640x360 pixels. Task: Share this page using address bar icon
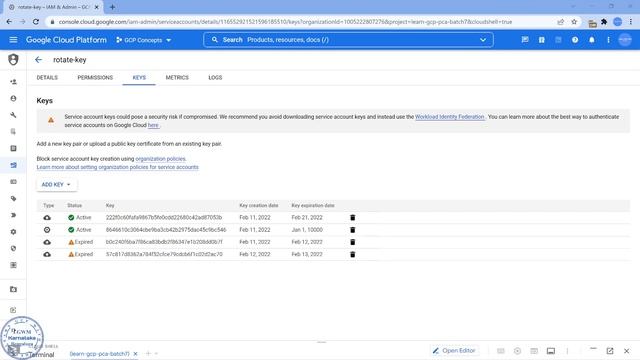pyautogui.click(x=560, y=22)
